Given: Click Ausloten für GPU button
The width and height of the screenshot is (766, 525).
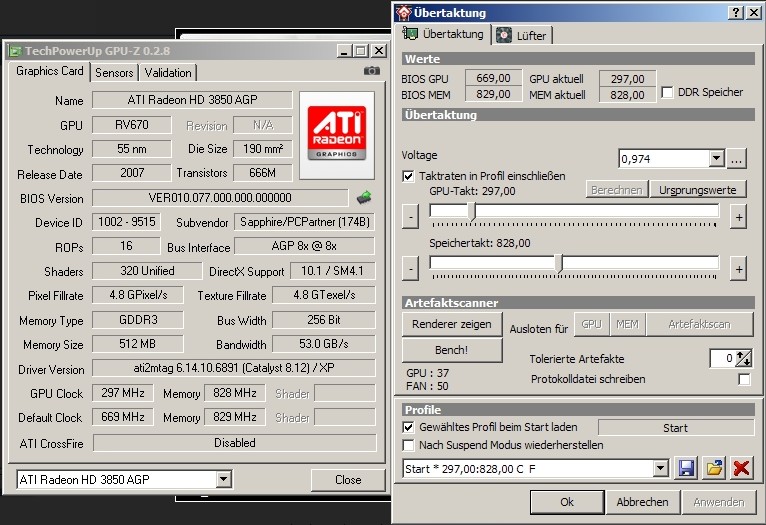Looking at the screenshot, I should 592,324.
